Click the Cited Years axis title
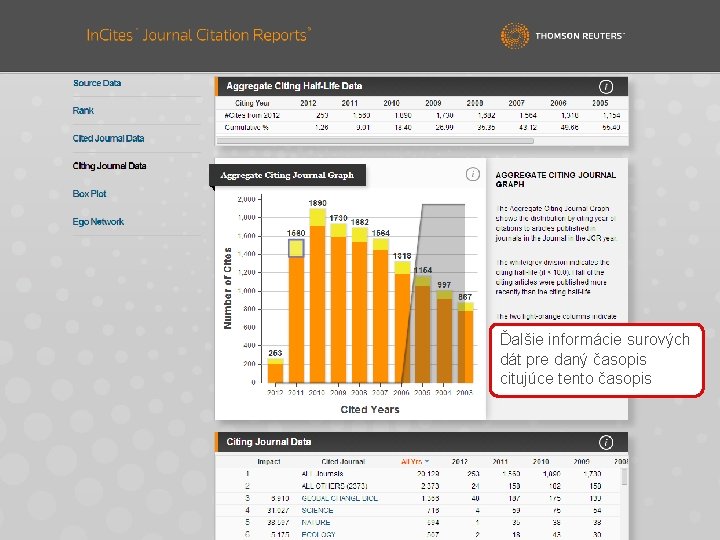720x540 pixels. (370, 410)
